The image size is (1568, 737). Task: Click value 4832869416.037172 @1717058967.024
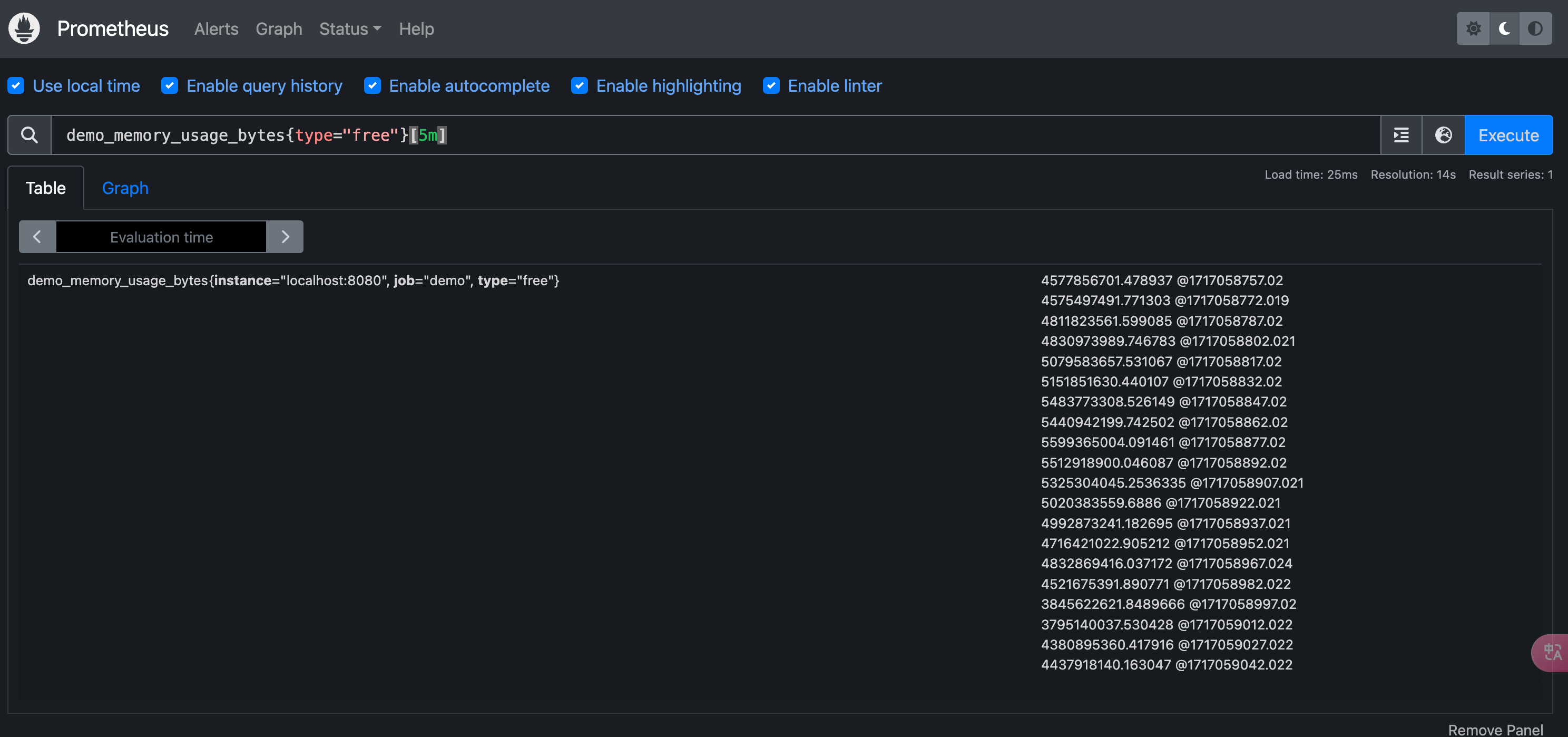pos(1167,564)
